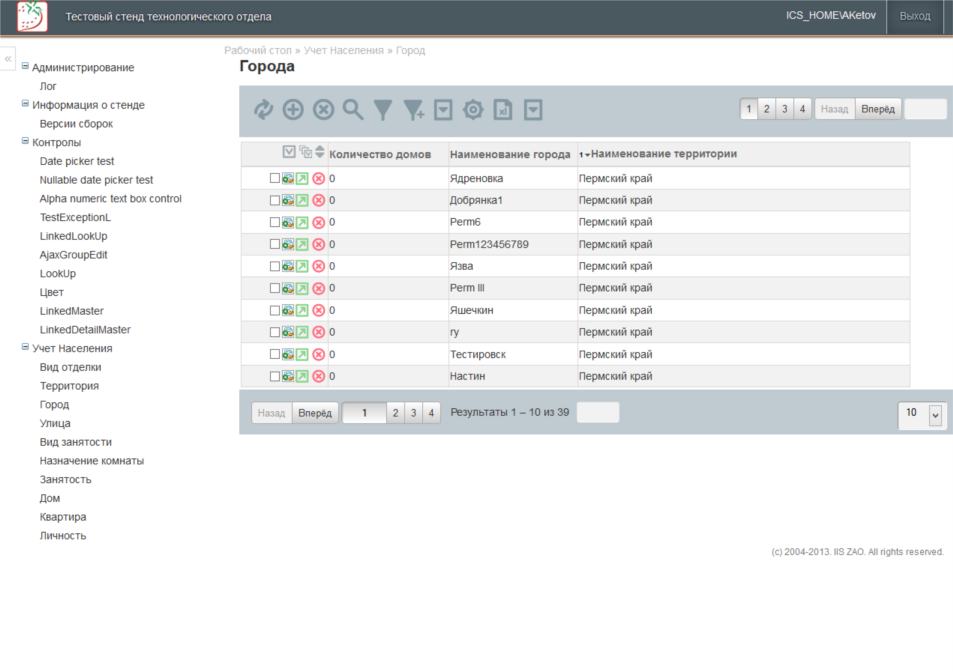This screenshot has height=672, width=953.
Task: Check the Настин row checkbox
Action: (x=275, y=376)
